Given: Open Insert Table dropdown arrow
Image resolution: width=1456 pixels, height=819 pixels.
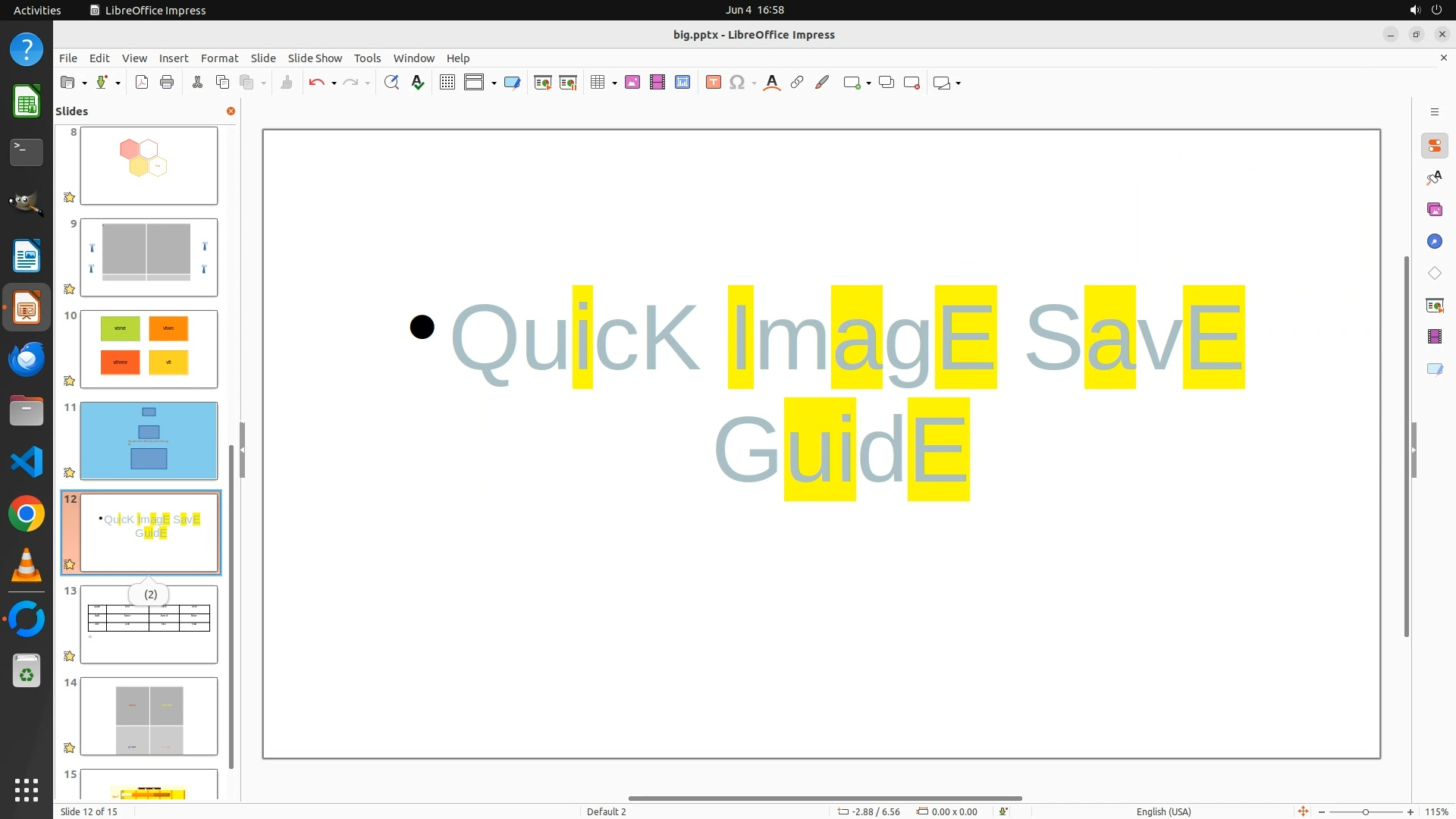Looking at the screenshot, I should [x=614, y=83].
